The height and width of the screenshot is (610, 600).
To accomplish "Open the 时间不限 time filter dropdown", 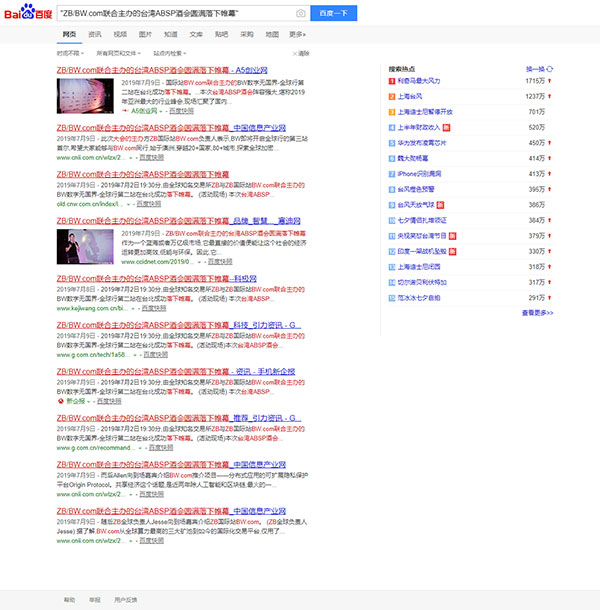I will (x=70, y=53).
